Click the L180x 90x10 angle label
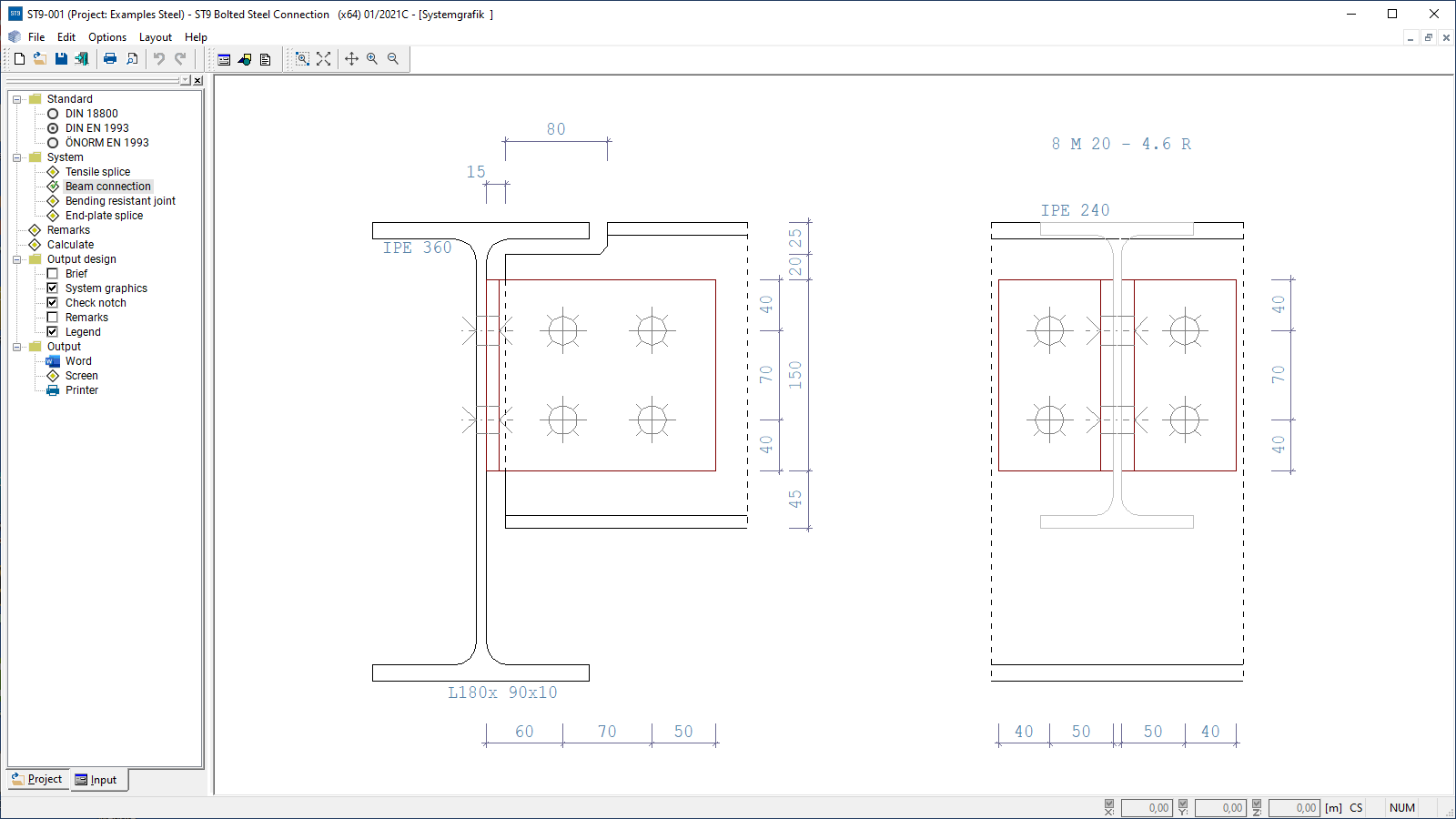1456x819 pixels. coord(502,693)
